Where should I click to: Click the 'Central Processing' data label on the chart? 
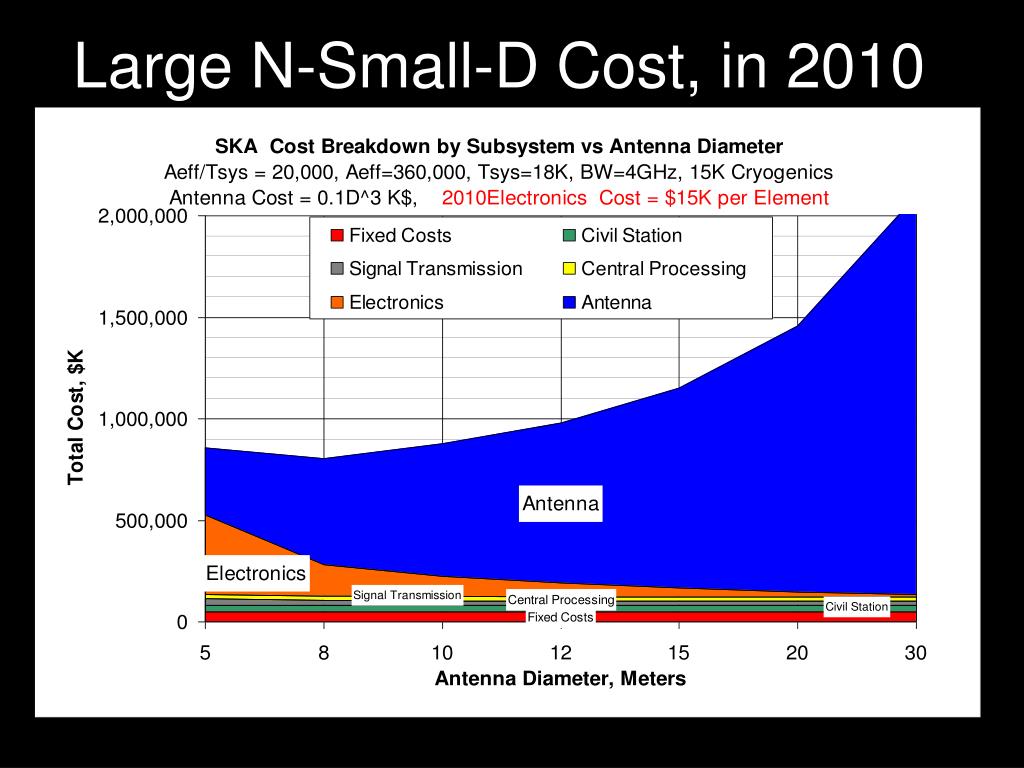[x=561, y=600]
